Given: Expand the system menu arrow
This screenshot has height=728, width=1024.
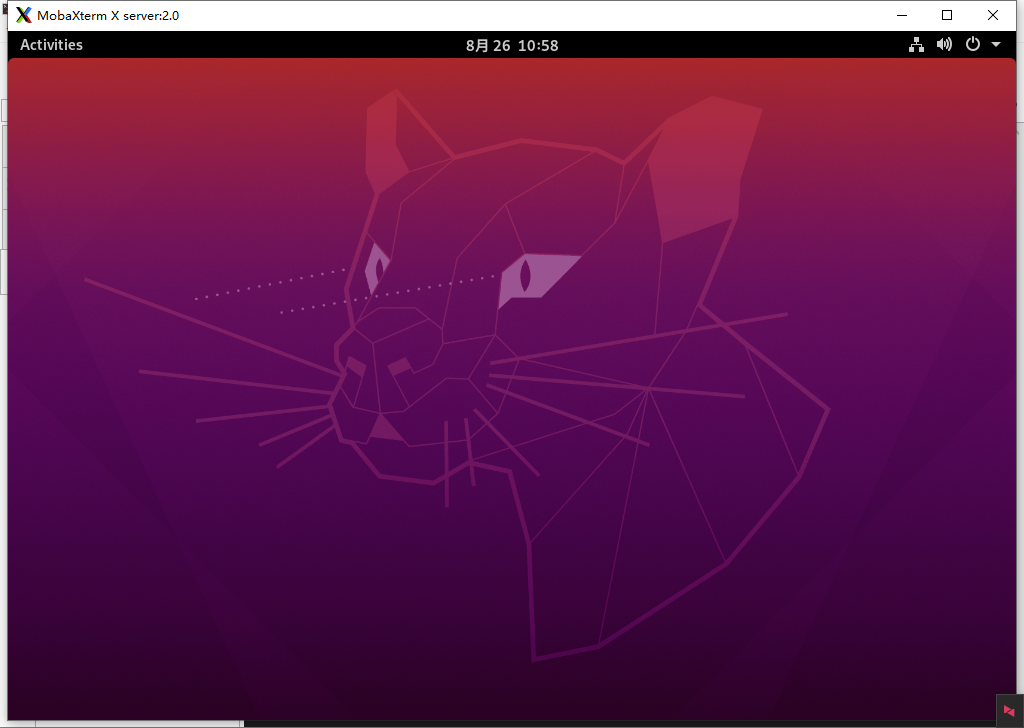Looking at the screenshot, I should 996,44.
